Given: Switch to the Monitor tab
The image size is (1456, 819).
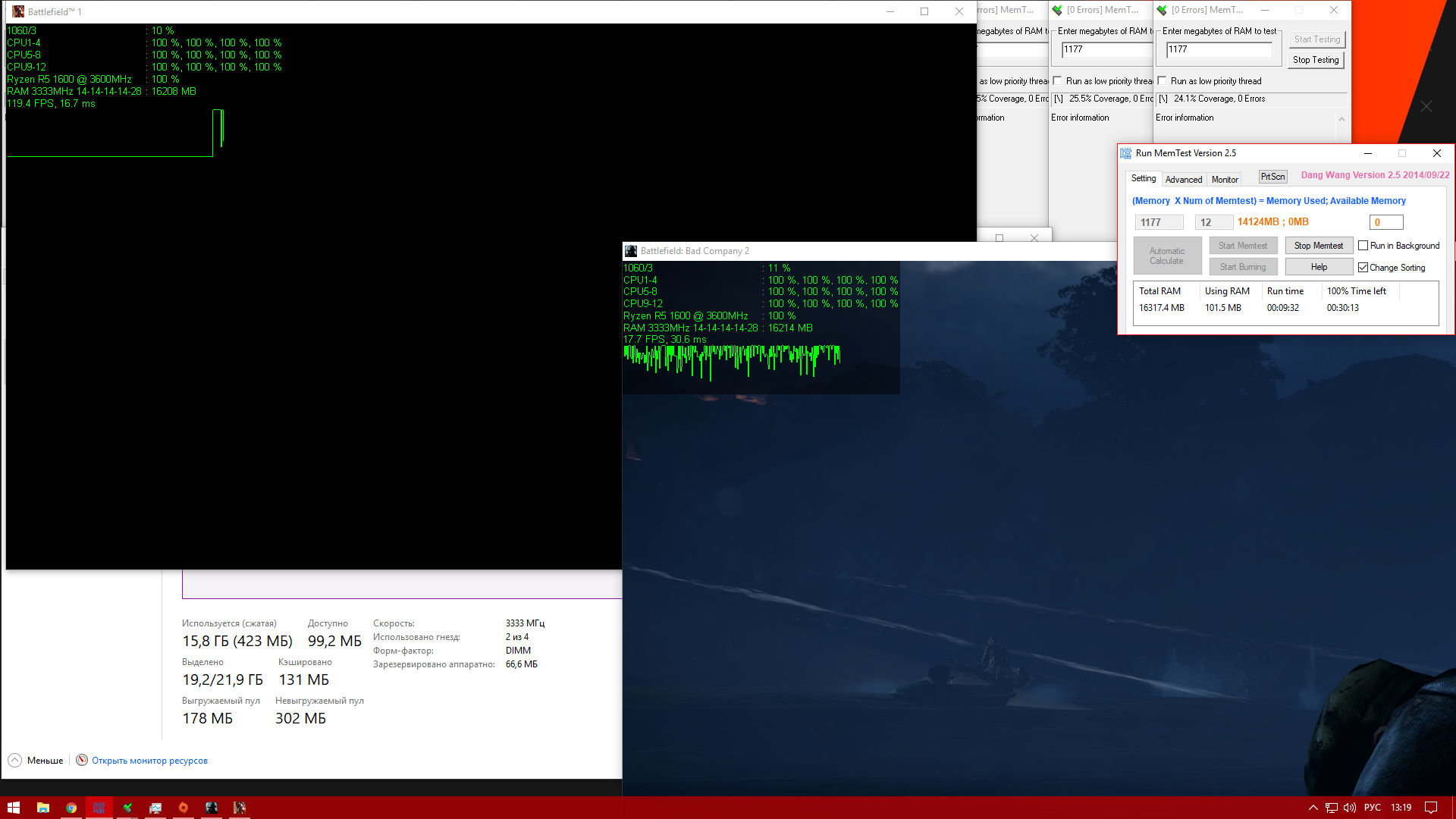Looking at the screenshot, I should pyautogui.click(x=1224, y=180).
